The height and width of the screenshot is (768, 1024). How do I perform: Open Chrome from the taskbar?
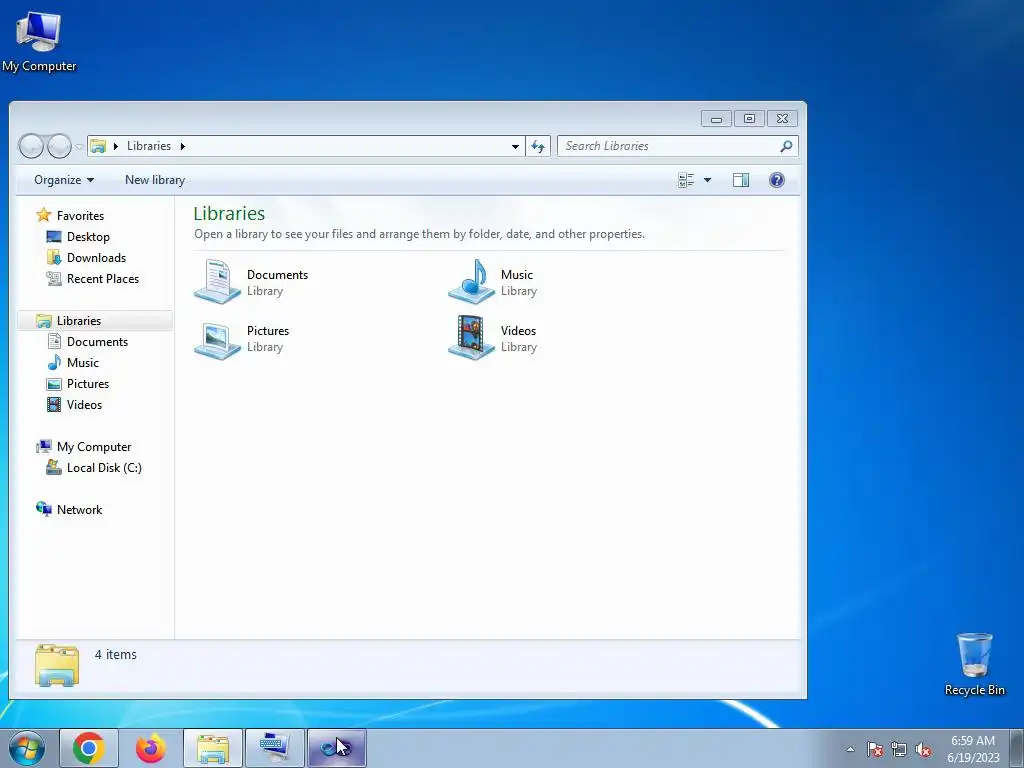point(89,748)
